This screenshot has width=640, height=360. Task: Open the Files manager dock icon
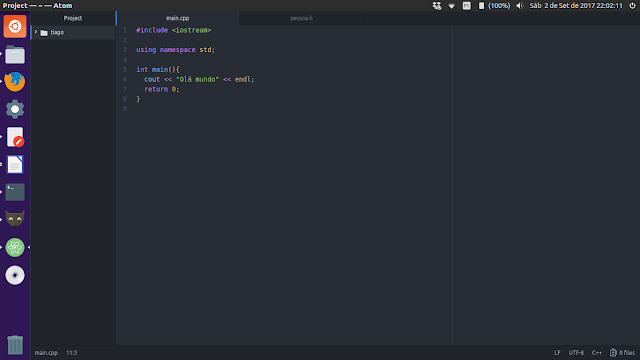tap(15, 54)
